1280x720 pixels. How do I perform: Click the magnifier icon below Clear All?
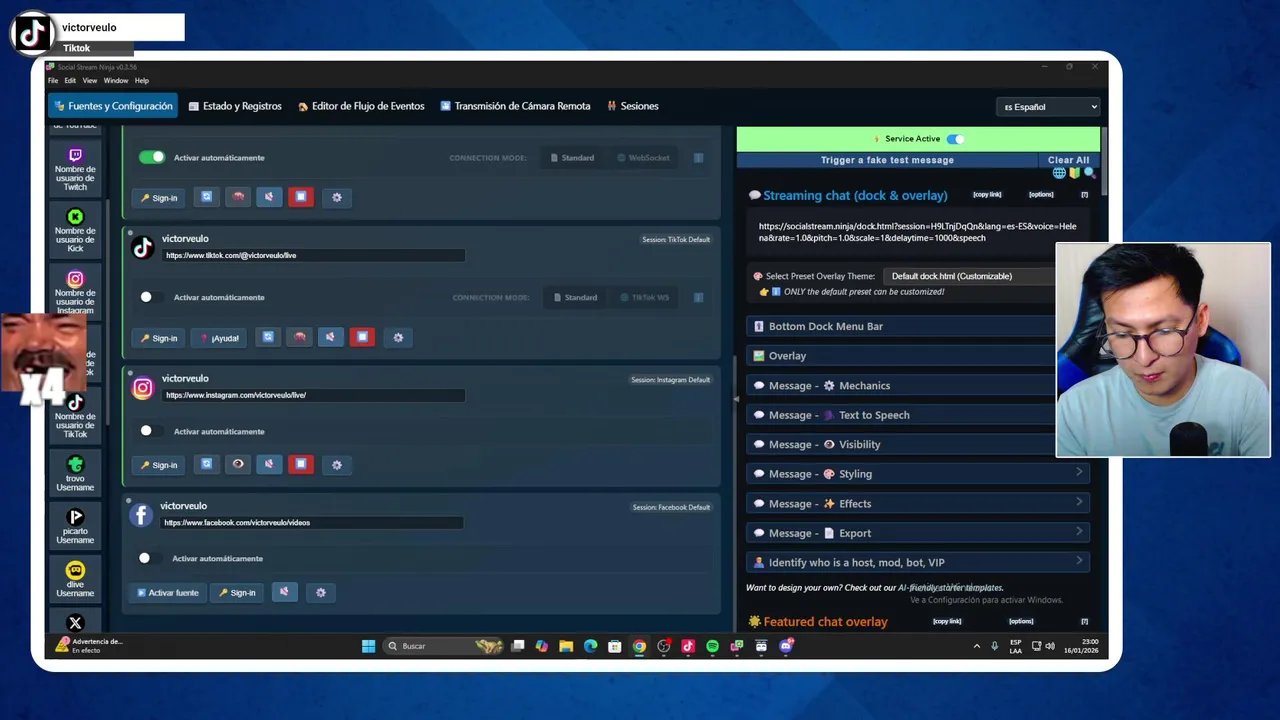click(x=1089, y=173)
